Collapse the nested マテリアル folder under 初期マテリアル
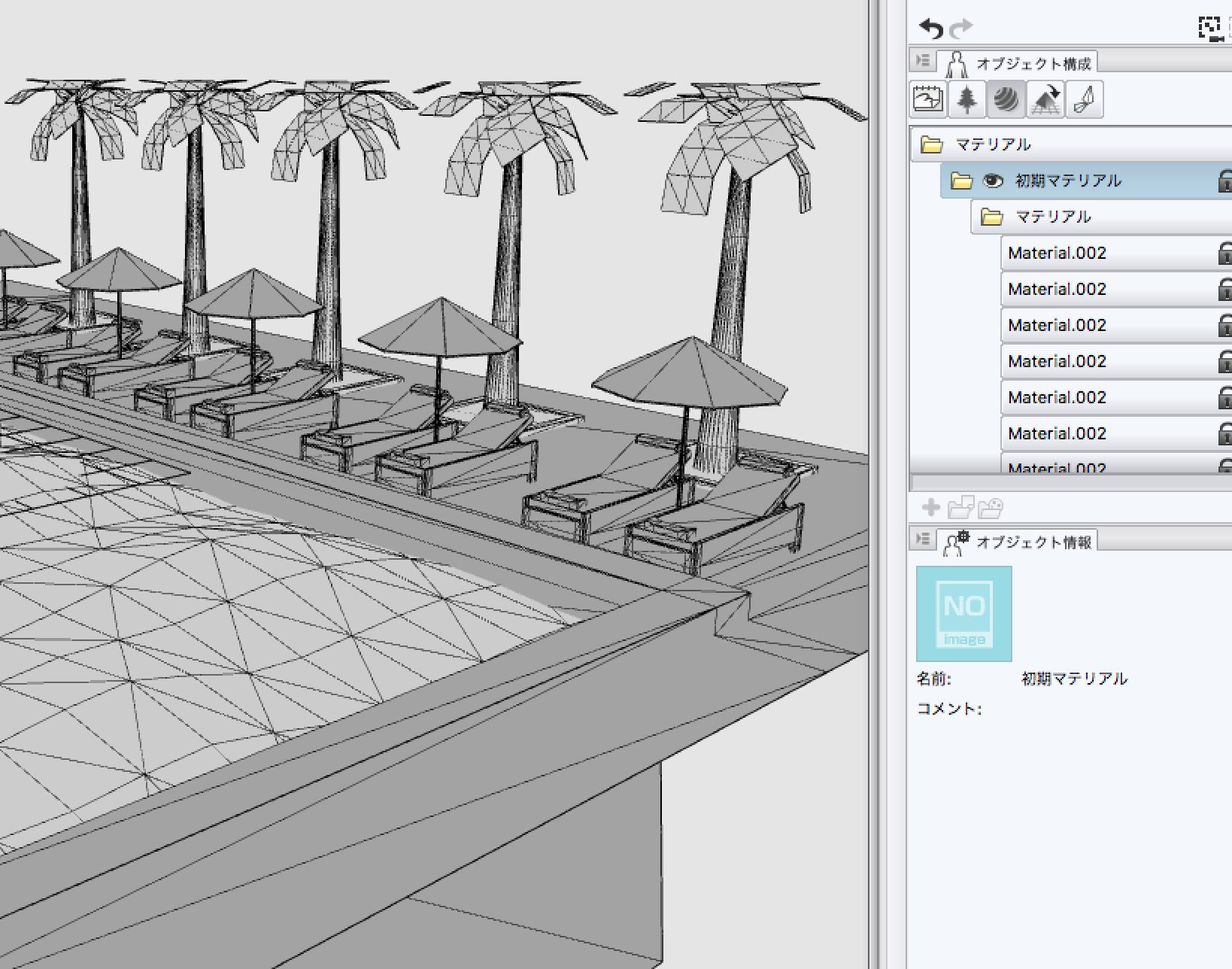This screenshot has height=969, width=1232. pyautogui.click(x=992, y=217)
